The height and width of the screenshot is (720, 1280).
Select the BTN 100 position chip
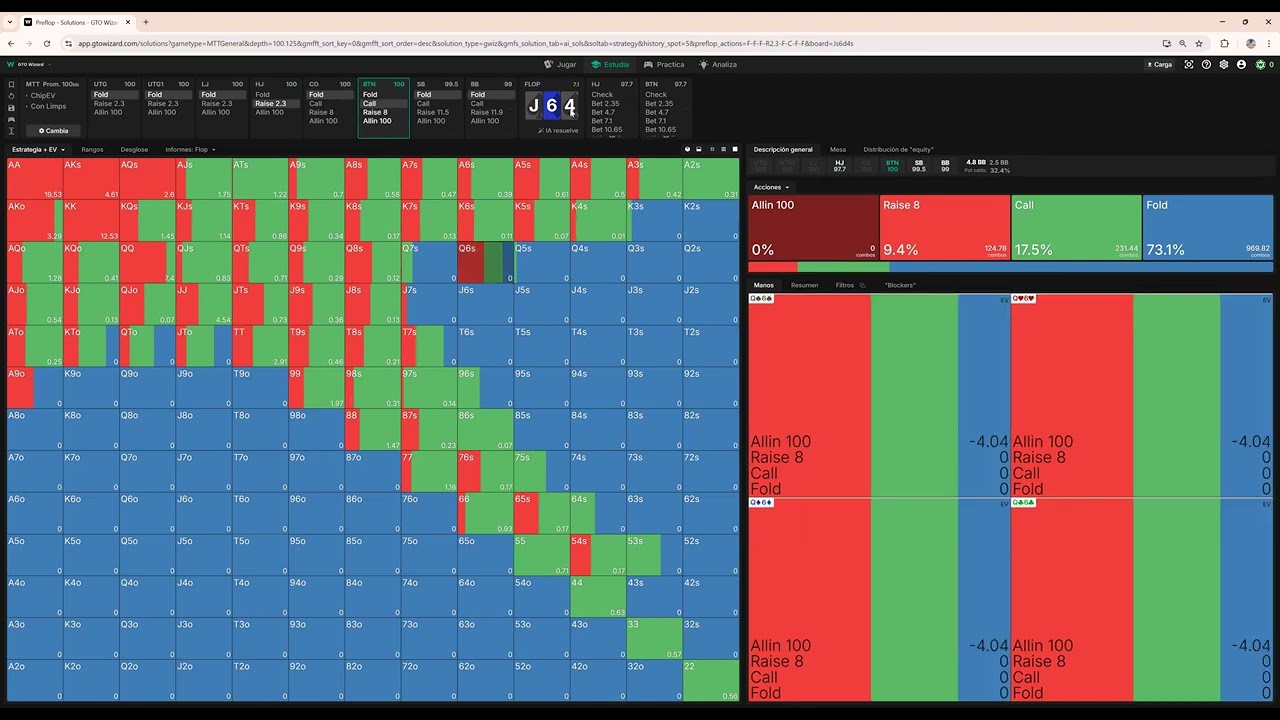(892, 165)
